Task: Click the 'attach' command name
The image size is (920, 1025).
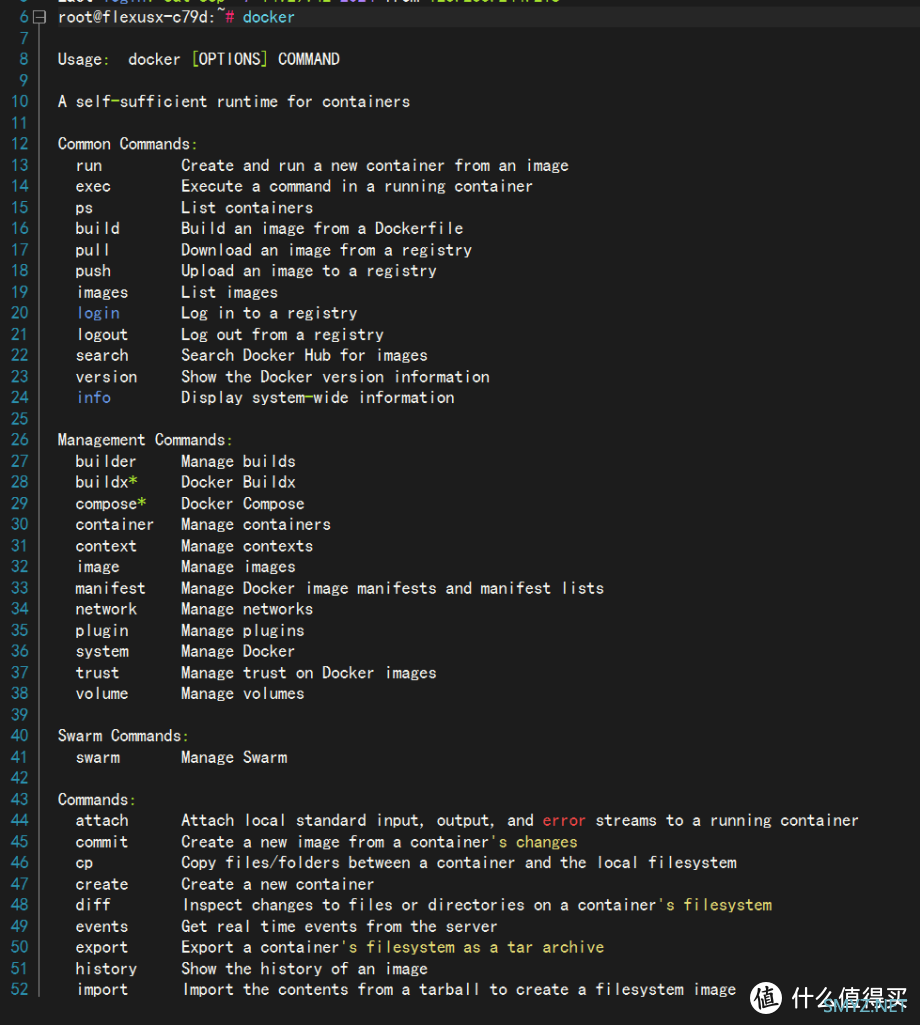Action: point(102,821)
